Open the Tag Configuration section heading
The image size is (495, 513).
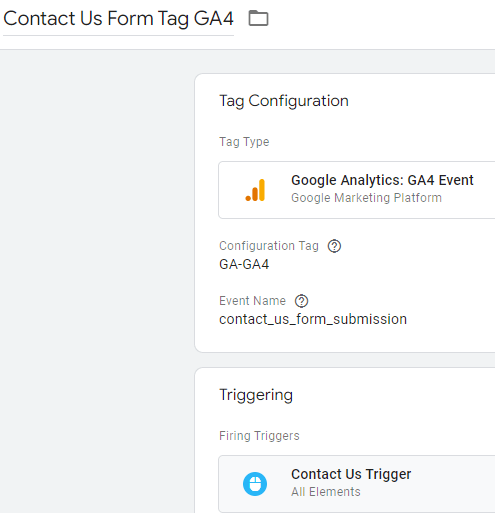pos(284,101)
